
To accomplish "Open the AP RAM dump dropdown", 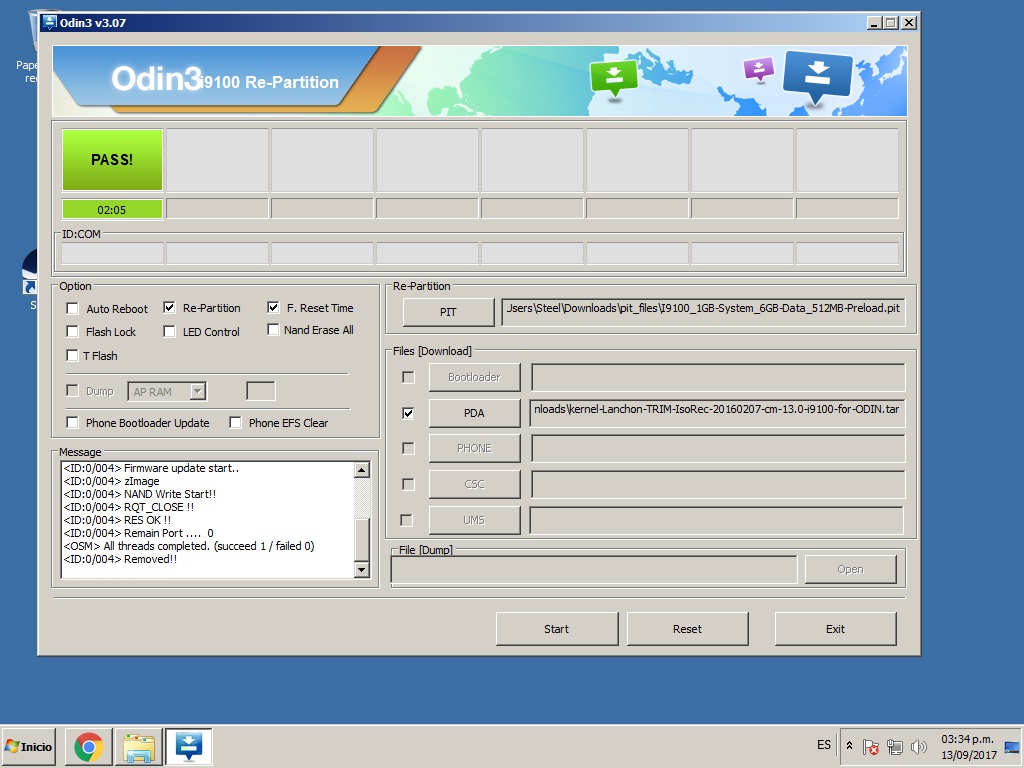I will coord(198,391).
